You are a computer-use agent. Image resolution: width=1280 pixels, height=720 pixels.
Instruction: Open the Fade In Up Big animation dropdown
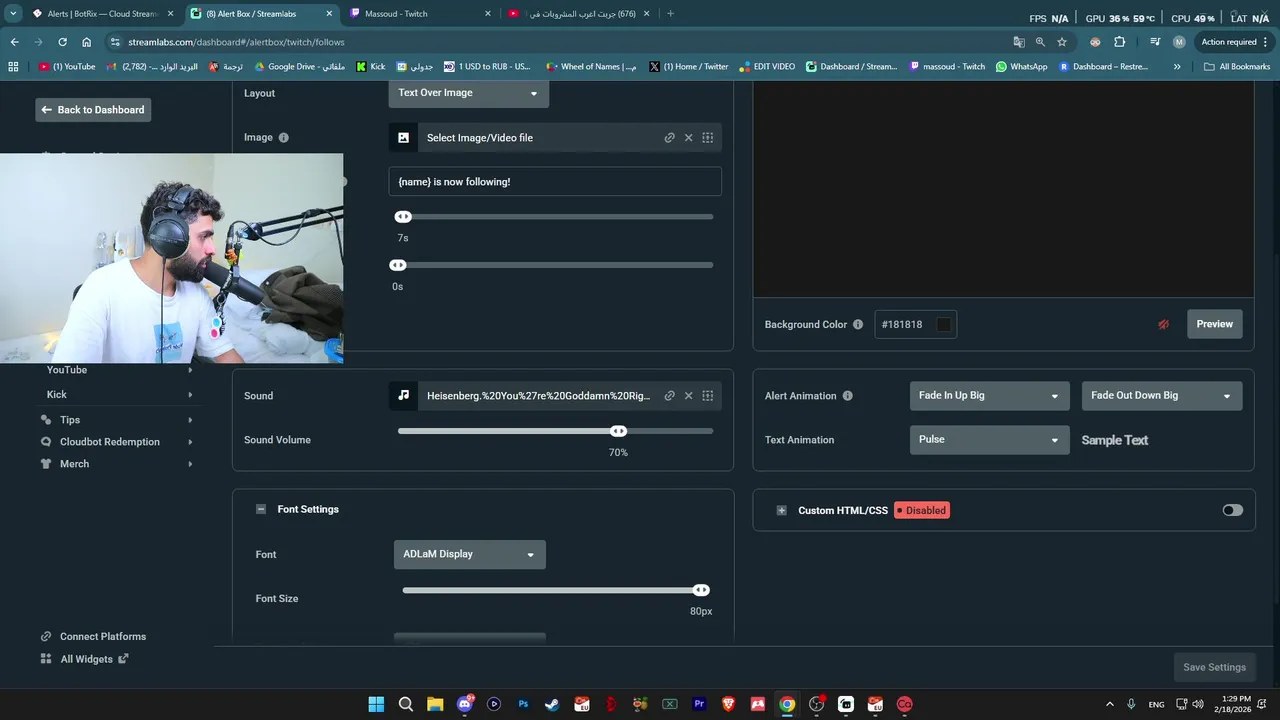click(x=990, y=396)
